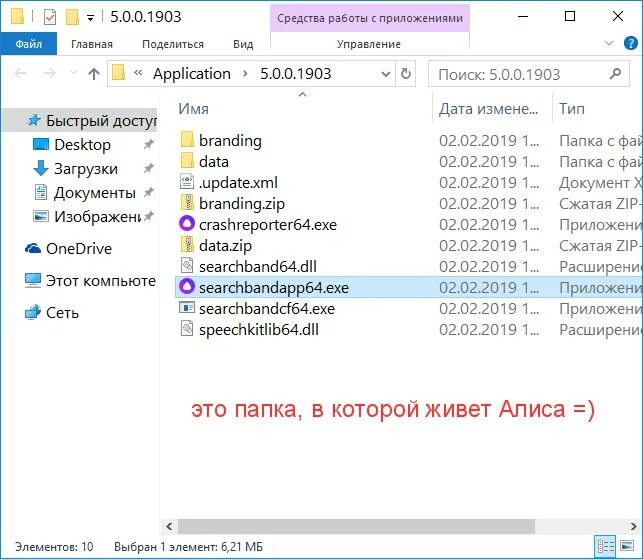The image size is (643, 559).
Task: Expand the ribbon with the chevron
Action: click(x=609, y=43)
